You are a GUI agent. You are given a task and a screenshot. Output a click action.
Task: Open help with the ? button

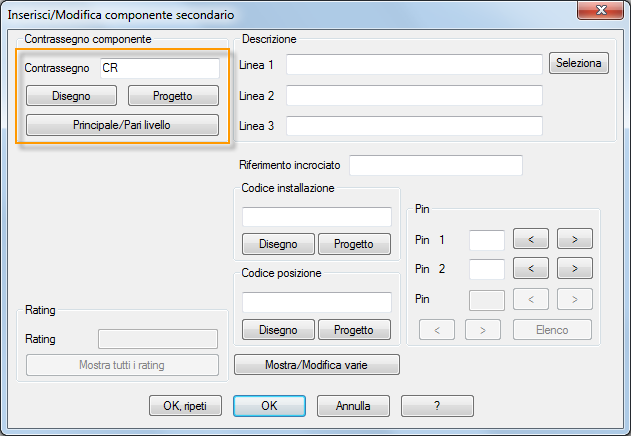437,406
